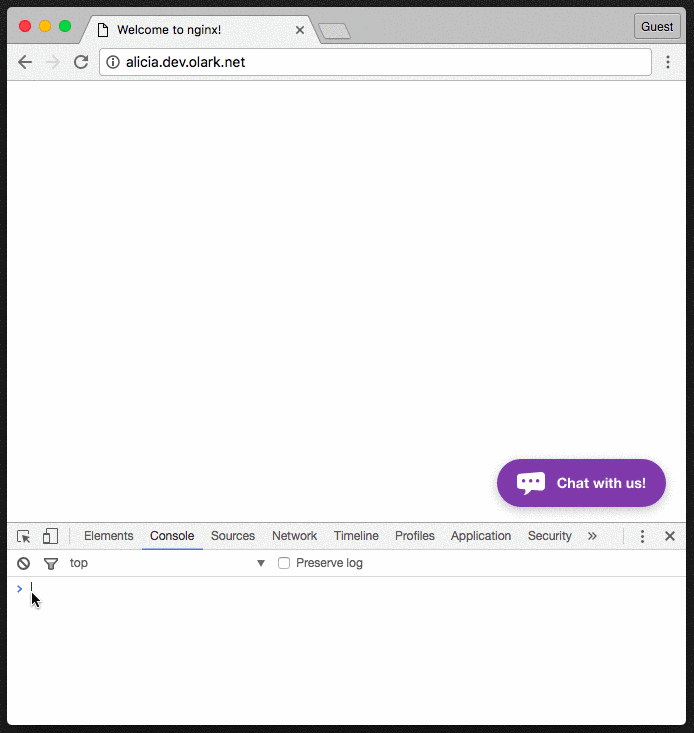Click the address bar showing alicia.dev.olark.net

tap(375, 62)
